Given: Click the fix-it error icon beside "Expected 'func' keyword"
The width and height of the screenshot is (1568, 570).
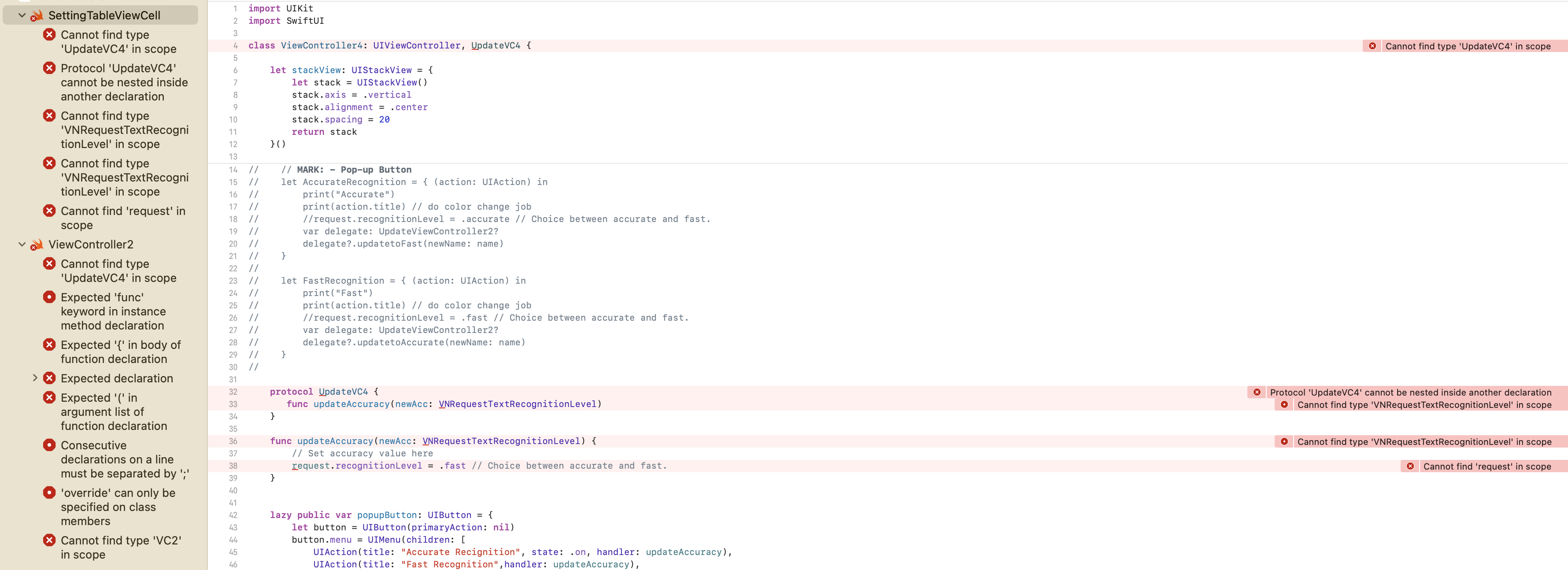Looking at the screenshot, I should click(x=49, y=297).
